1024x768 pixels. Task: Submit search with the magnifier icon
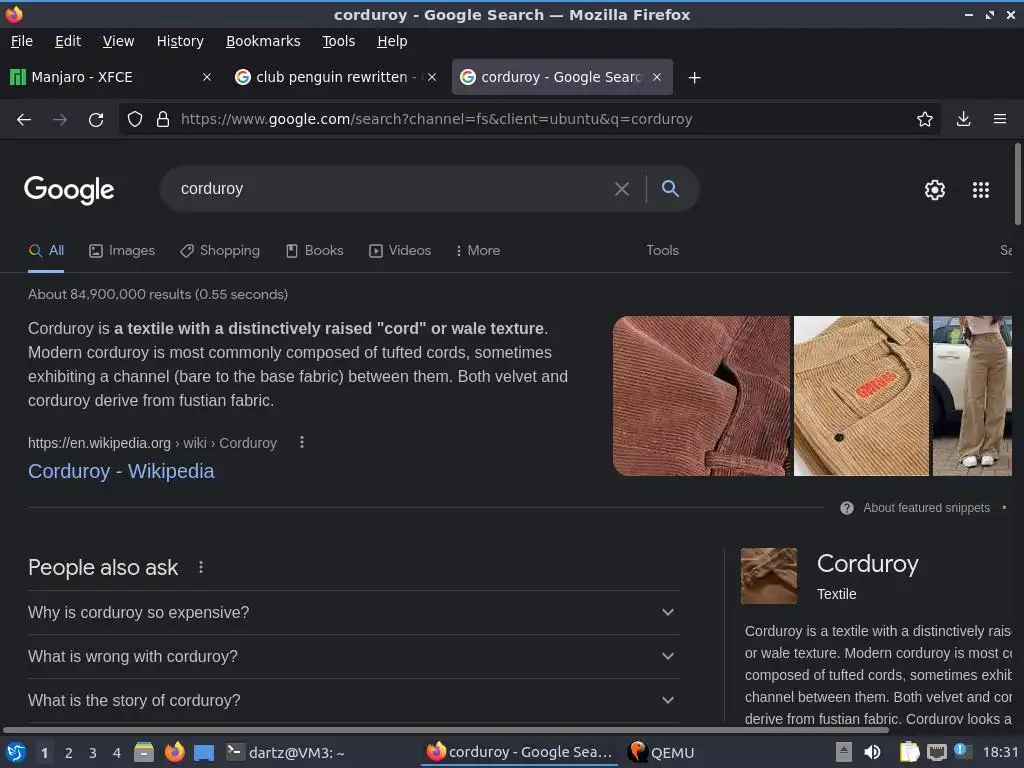[x=670, y=189]
